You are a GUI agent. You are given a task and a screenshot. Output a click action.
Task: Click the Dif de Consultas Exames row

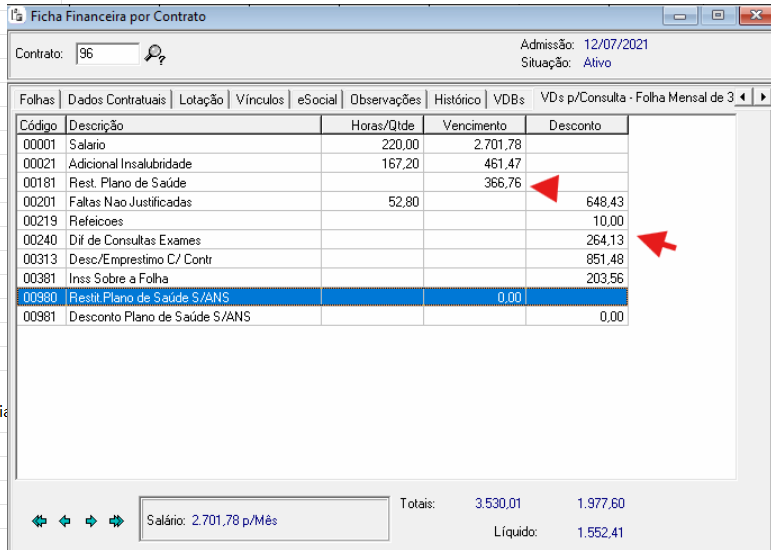coord(190,240)
